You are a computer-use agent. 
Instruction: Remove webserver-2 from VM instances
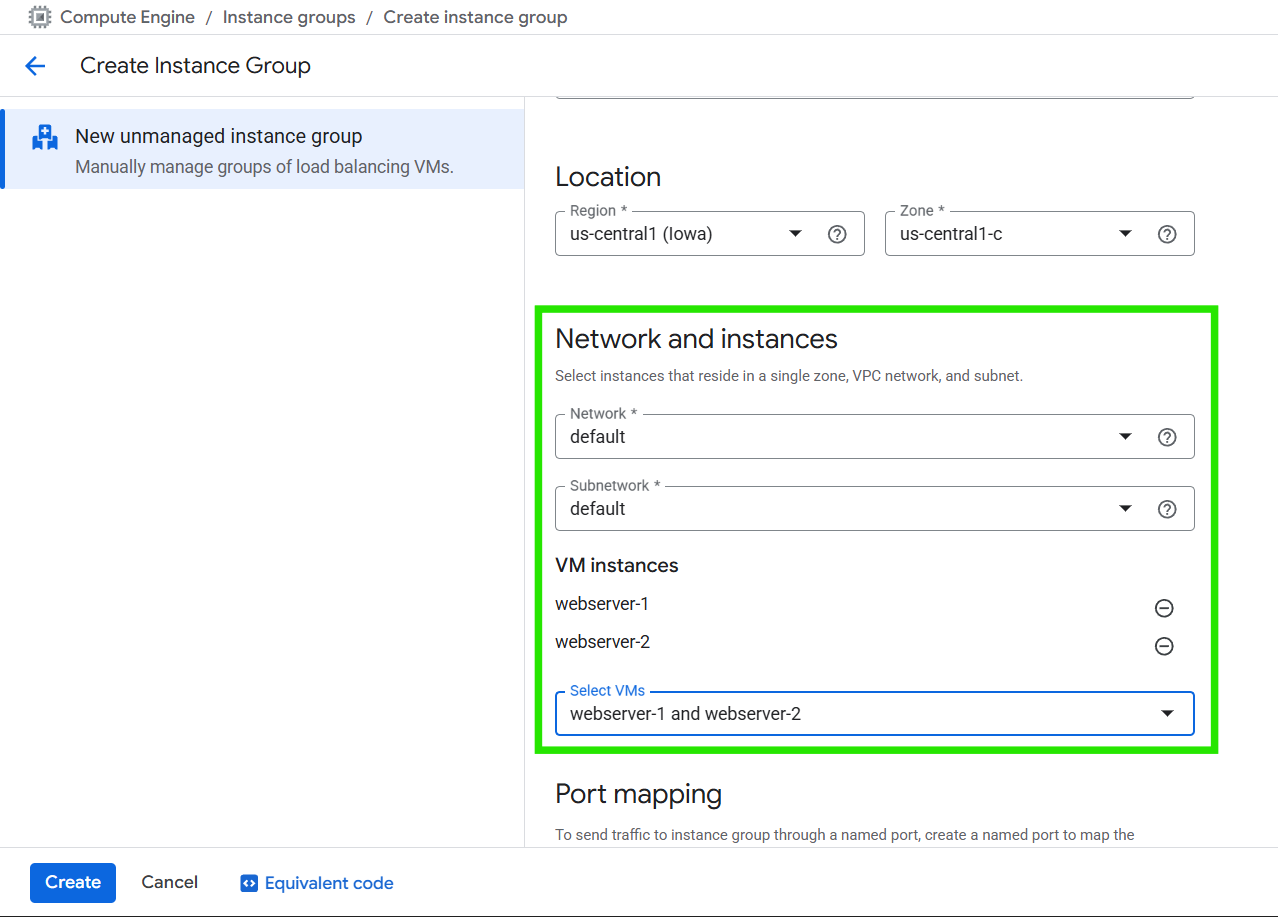tap(1164, 646)
